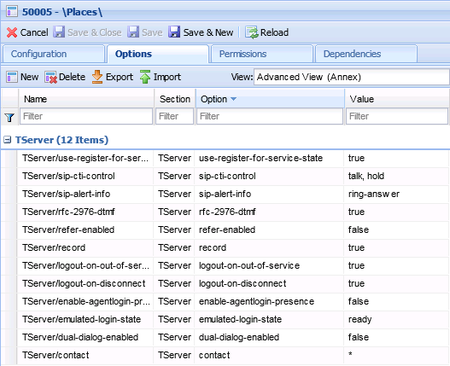
Task: Click the New option icon
Action: 12,77
